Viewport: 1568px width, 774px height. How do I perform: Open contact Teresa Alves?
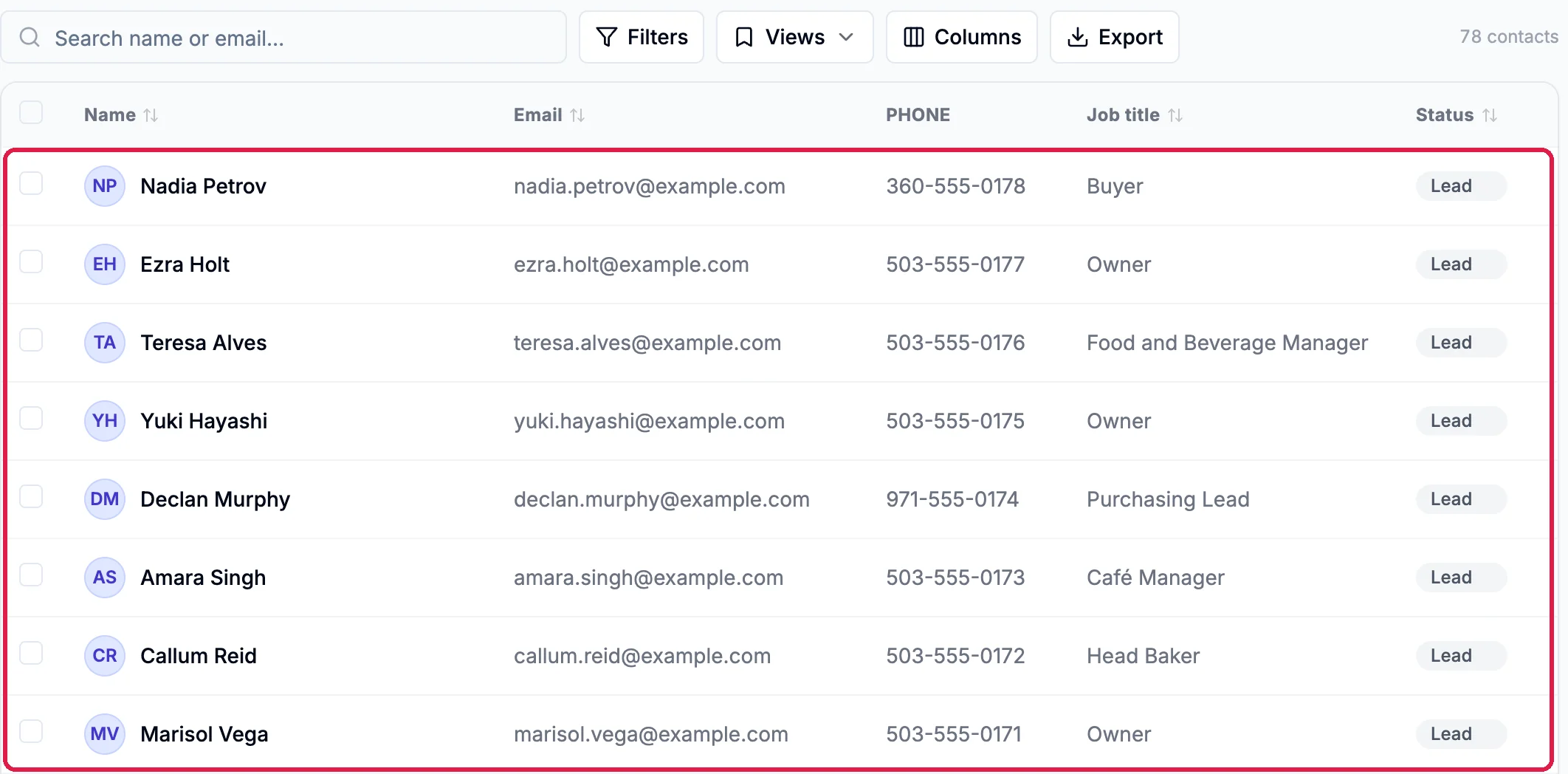coord(203,343)
